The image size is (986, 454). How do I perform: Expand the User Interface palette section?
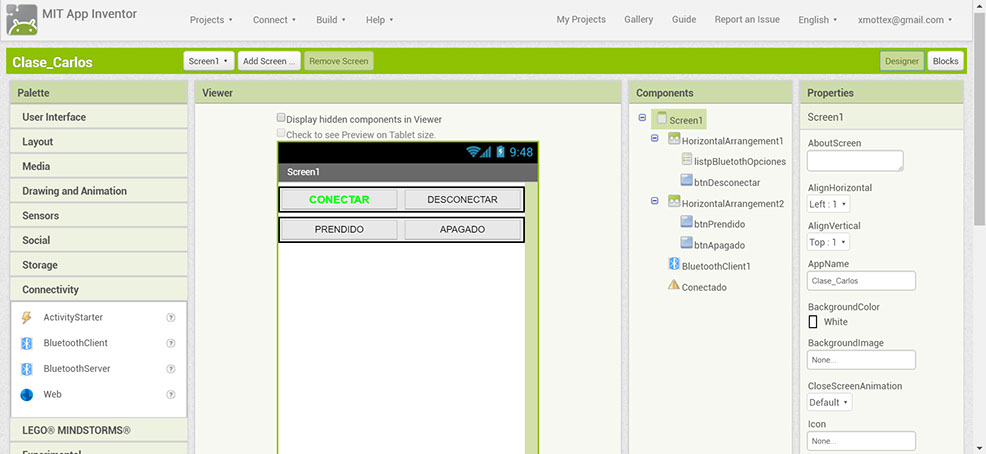click(x=99, y=117)
